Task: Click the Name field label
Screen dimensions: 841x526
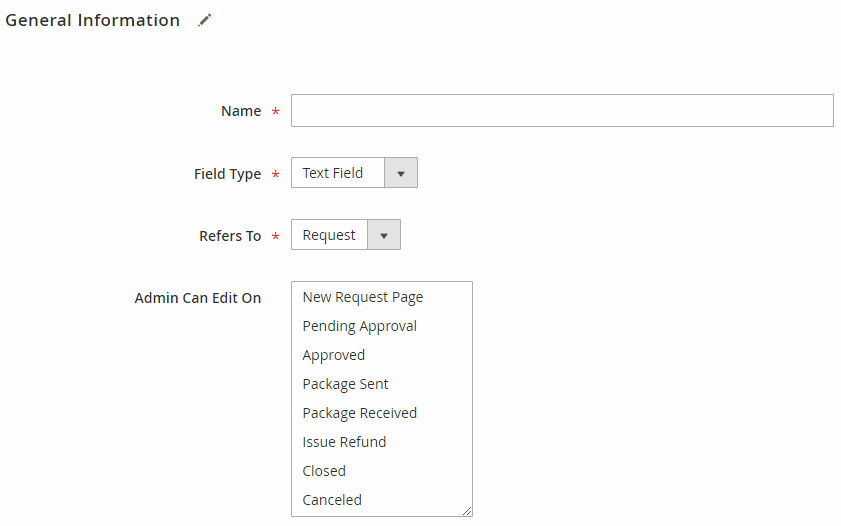Action: pyautogui.click(x=241, y=111)
